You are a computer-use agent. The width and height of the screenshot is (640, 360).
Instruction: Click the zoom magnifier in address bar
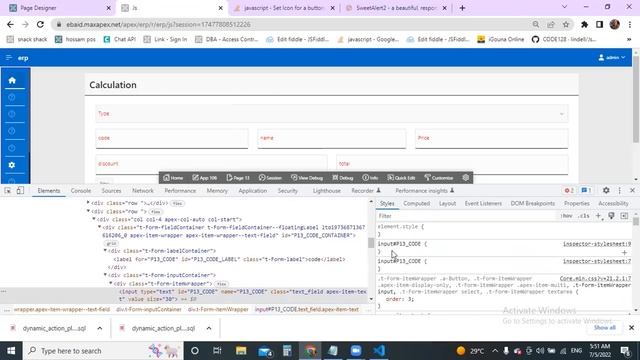coord(536,24)
